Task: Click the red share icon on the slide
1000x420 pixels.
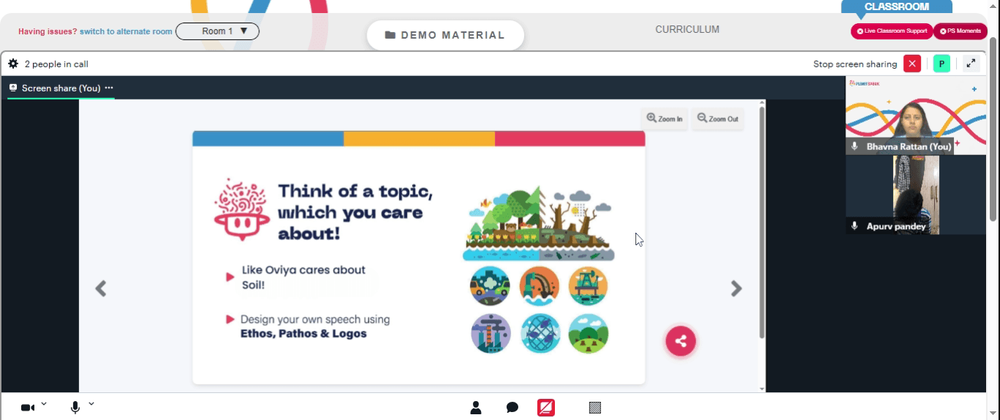Action: coord(680,341)
